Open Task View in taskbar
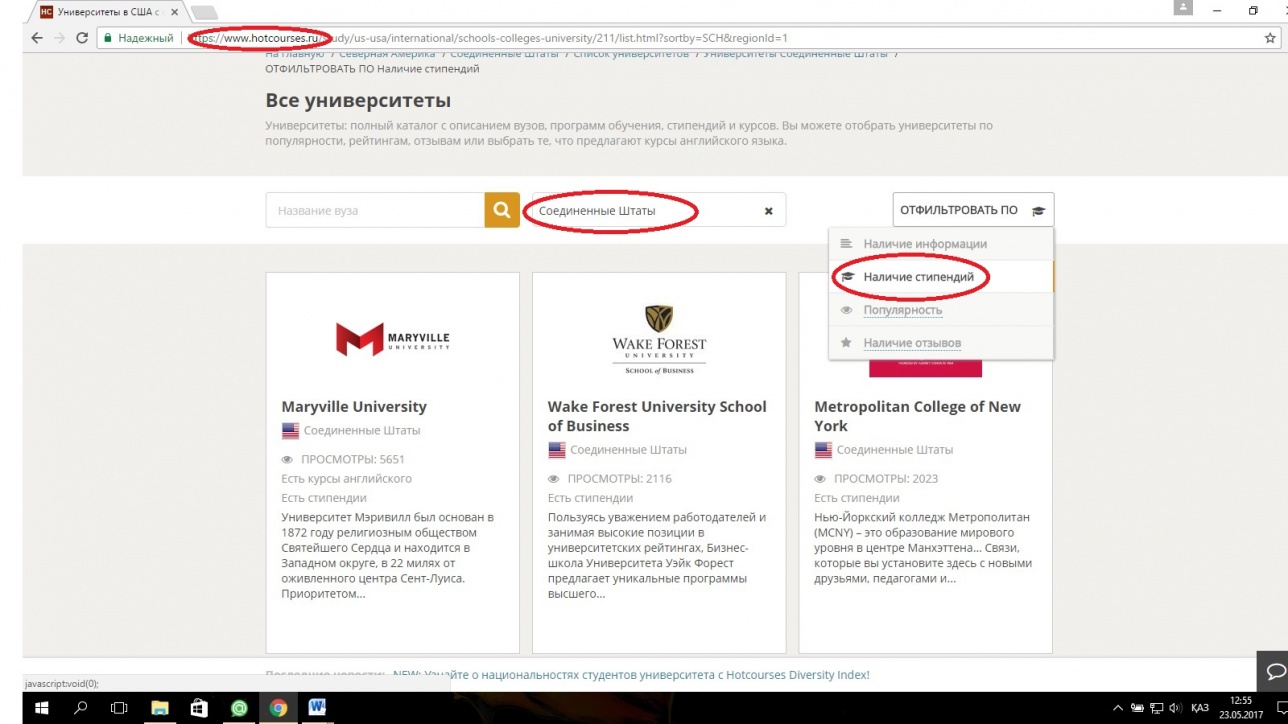 click(x=119, y=707)
